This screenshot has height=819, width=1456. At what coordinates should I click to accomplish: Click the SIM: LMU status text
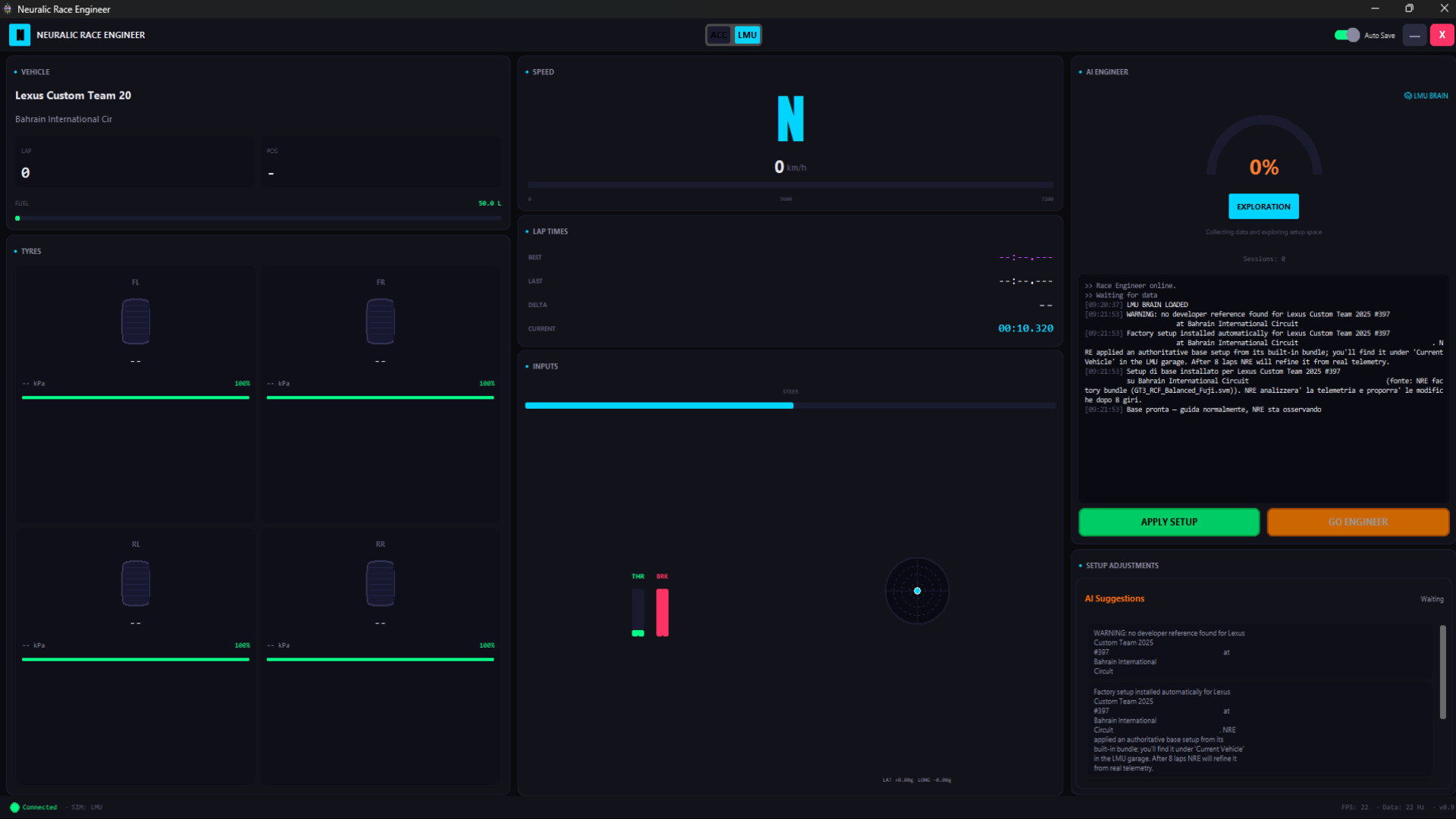pos(86,807)
